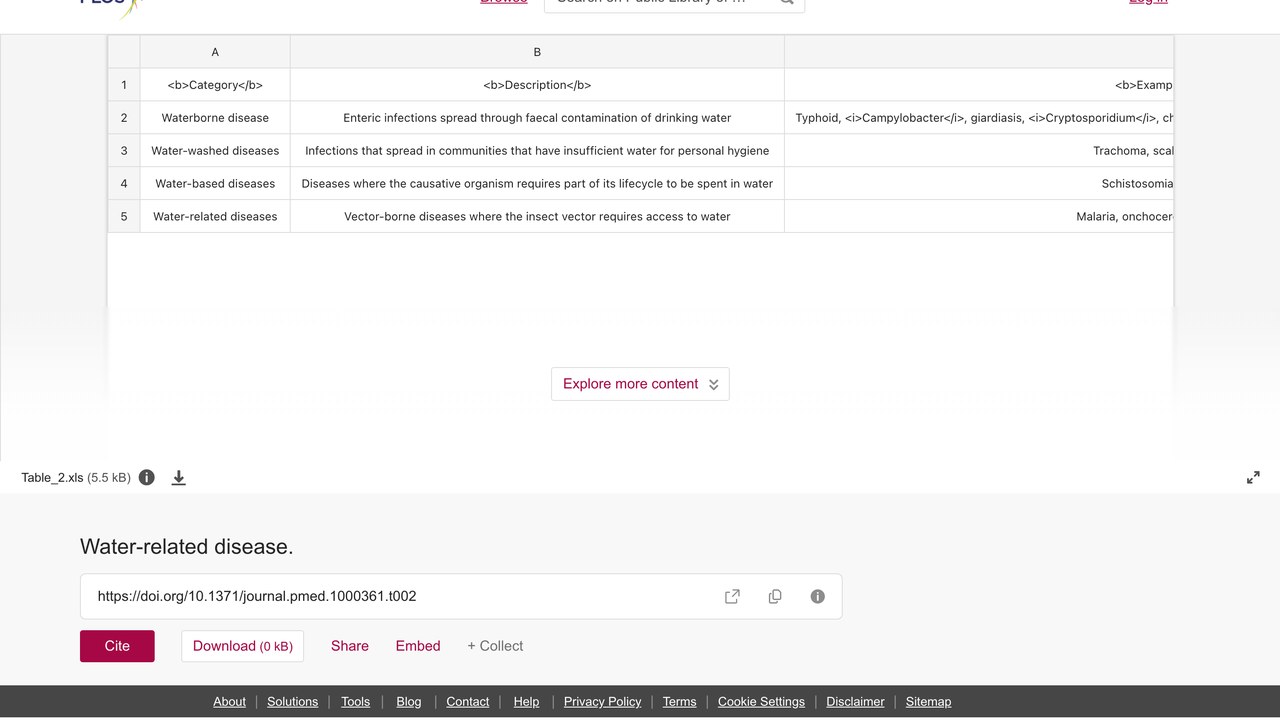Open the Embed option
The image size is (1280, 720).
pyautogui.click(x=418, y=646)
